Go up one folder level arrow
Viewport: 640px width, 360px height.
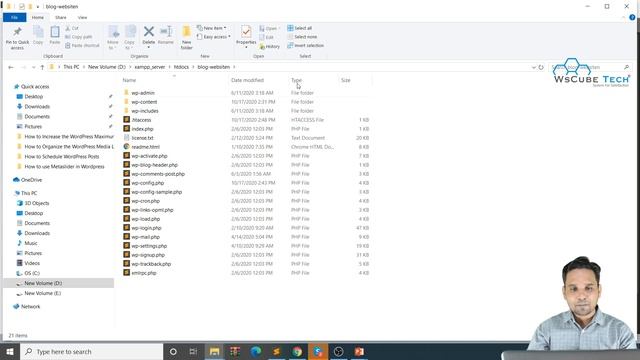point(42,67)
